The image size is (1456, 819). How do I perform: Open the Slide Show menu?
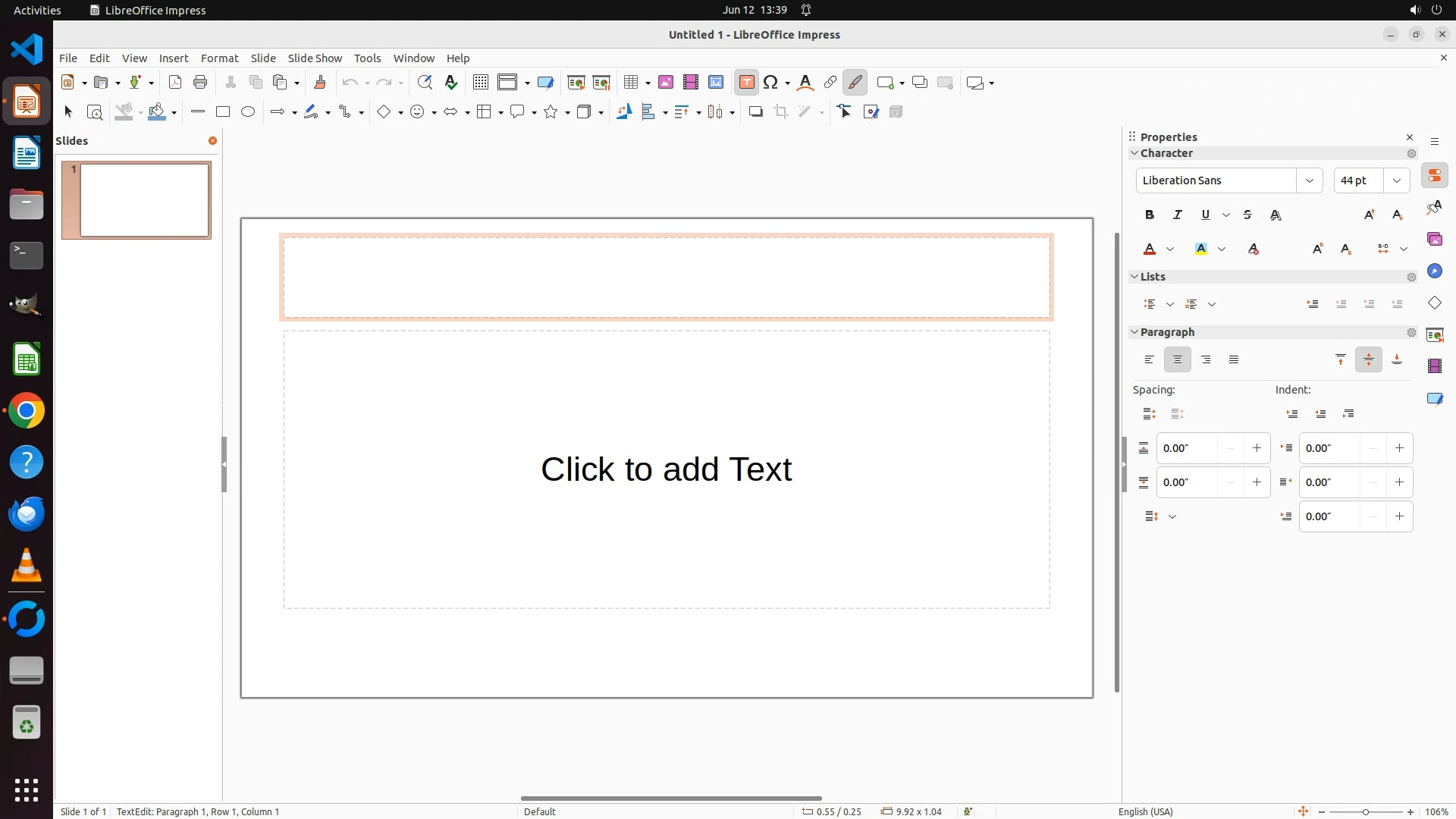coord(315,58)
